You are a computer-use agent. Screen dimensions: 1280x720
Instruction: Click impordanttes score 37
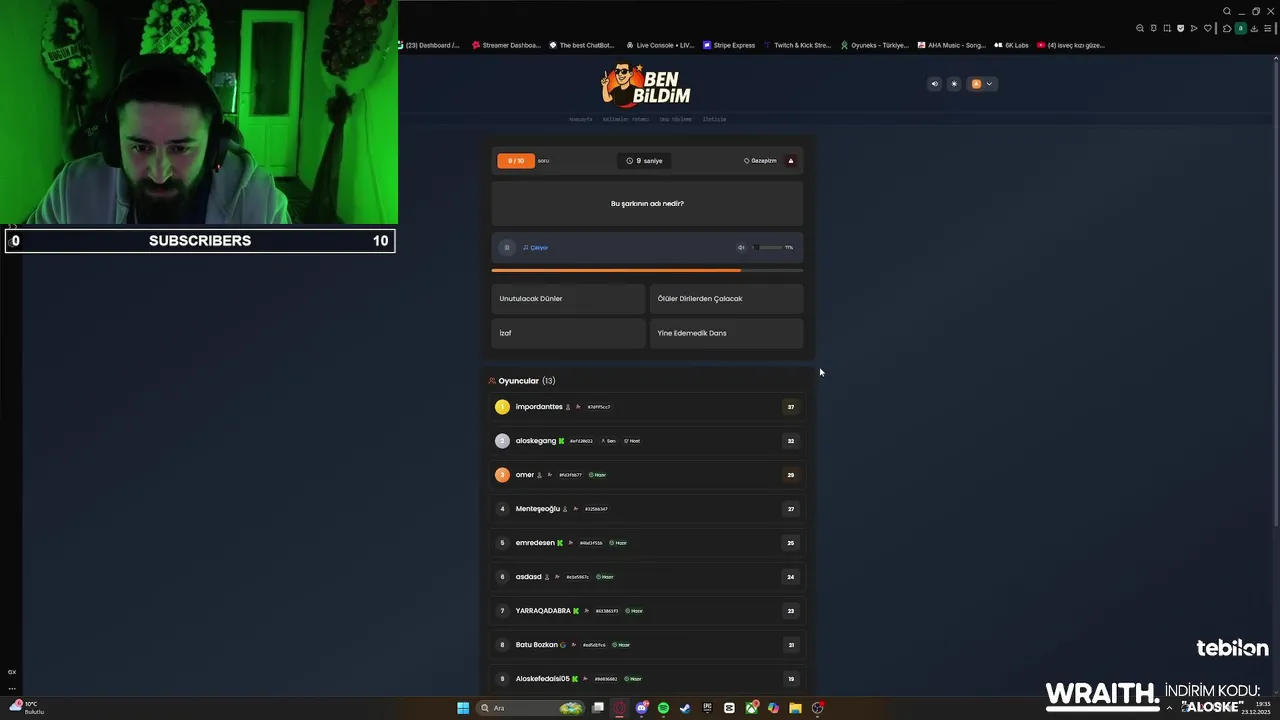[x=791, y=407]
